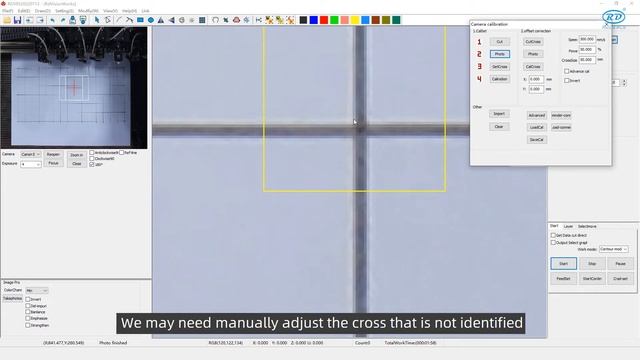Click the vertical mirror triangle icon

tap(161, 20)
